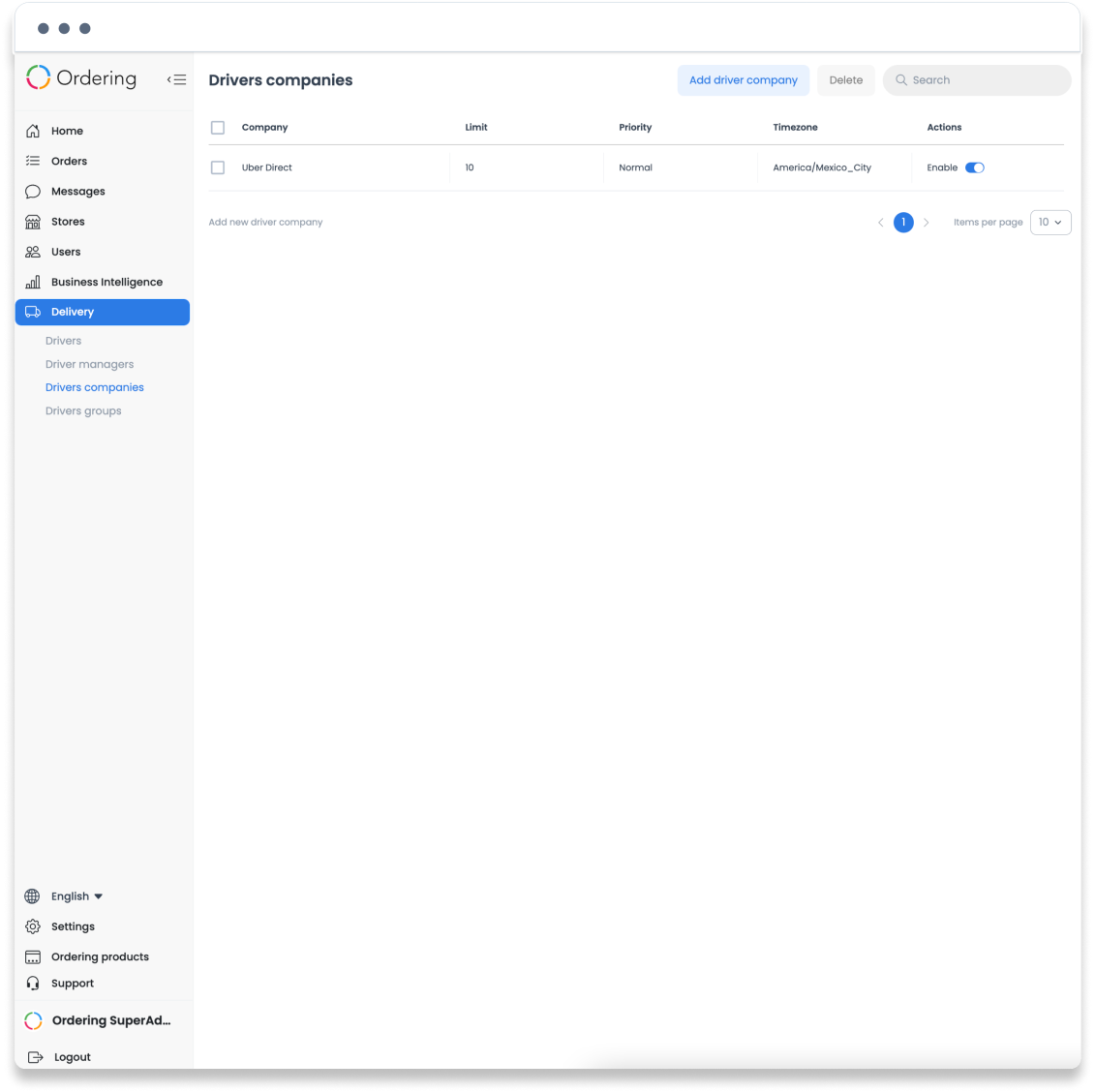Click the search magnifier icon
Screen dimensions: 1095x1092
point(900,80)
